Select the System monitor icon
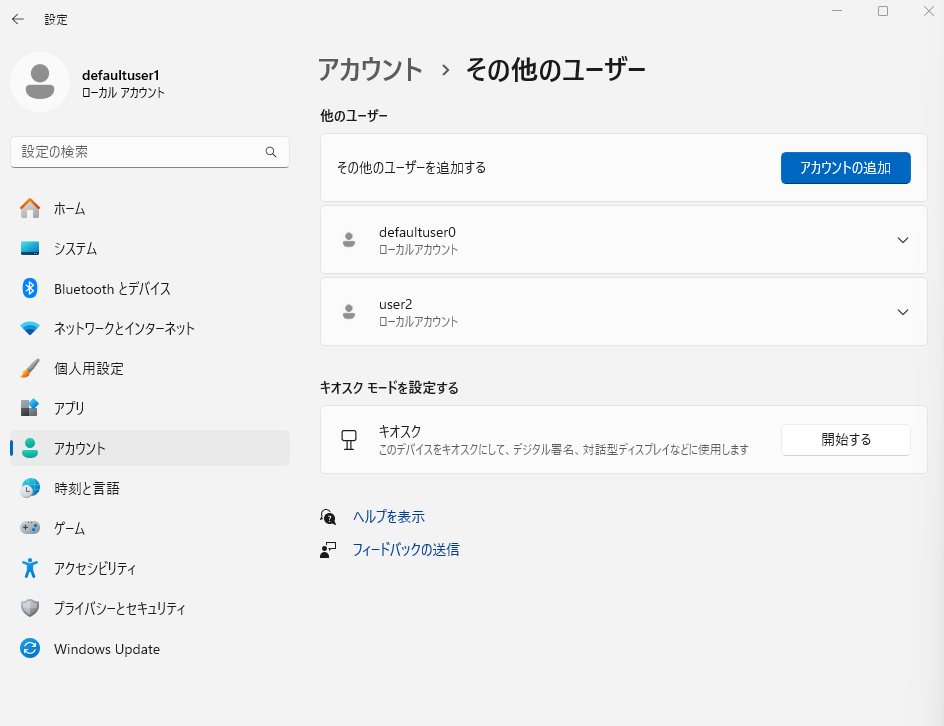Image resolution: width=944 pixels, height=726 pixels. 30,248
